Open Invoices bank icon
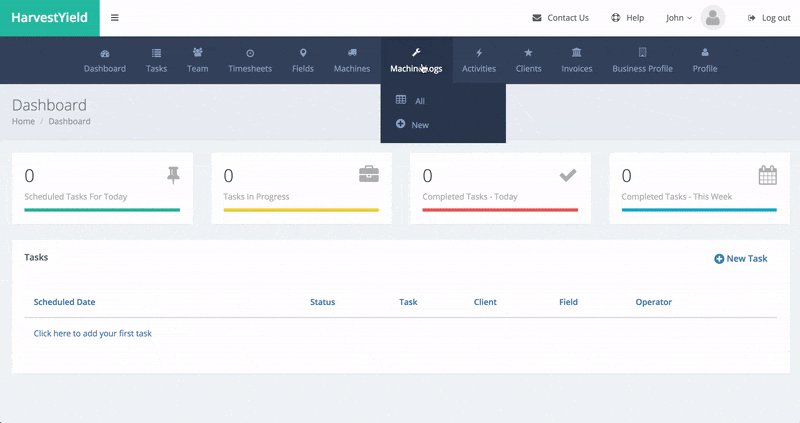800x423 pixels. (x=576, y=53)
